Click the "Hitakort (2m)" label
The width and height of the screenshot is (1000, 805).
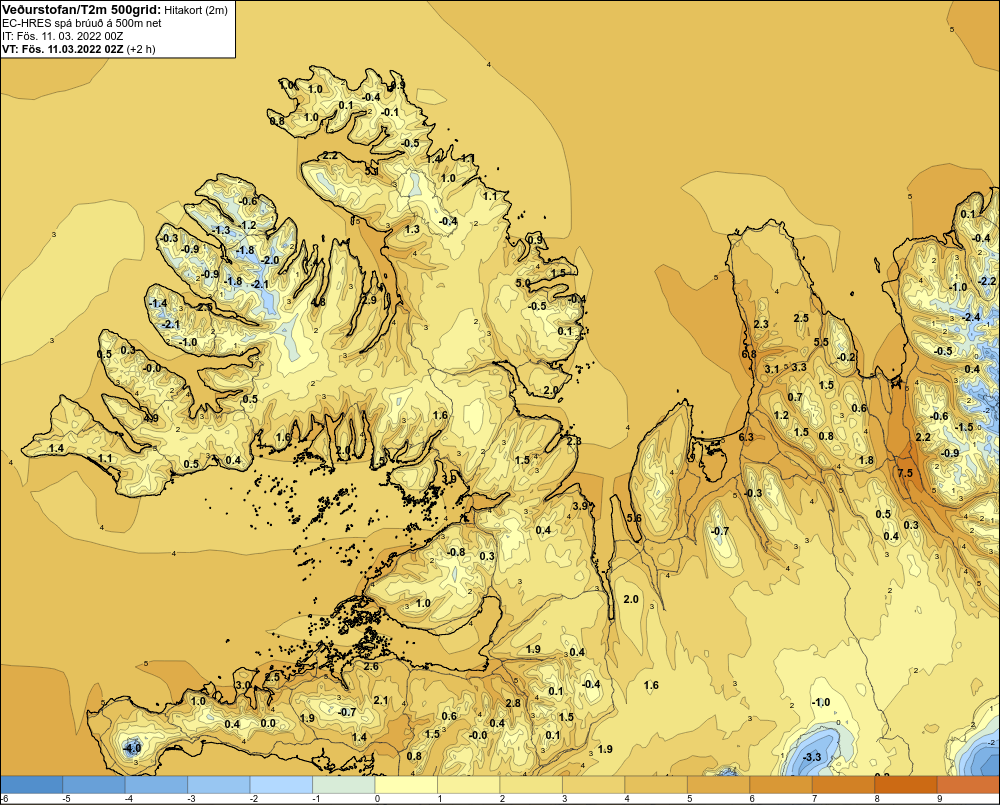[x=195, y=10]
